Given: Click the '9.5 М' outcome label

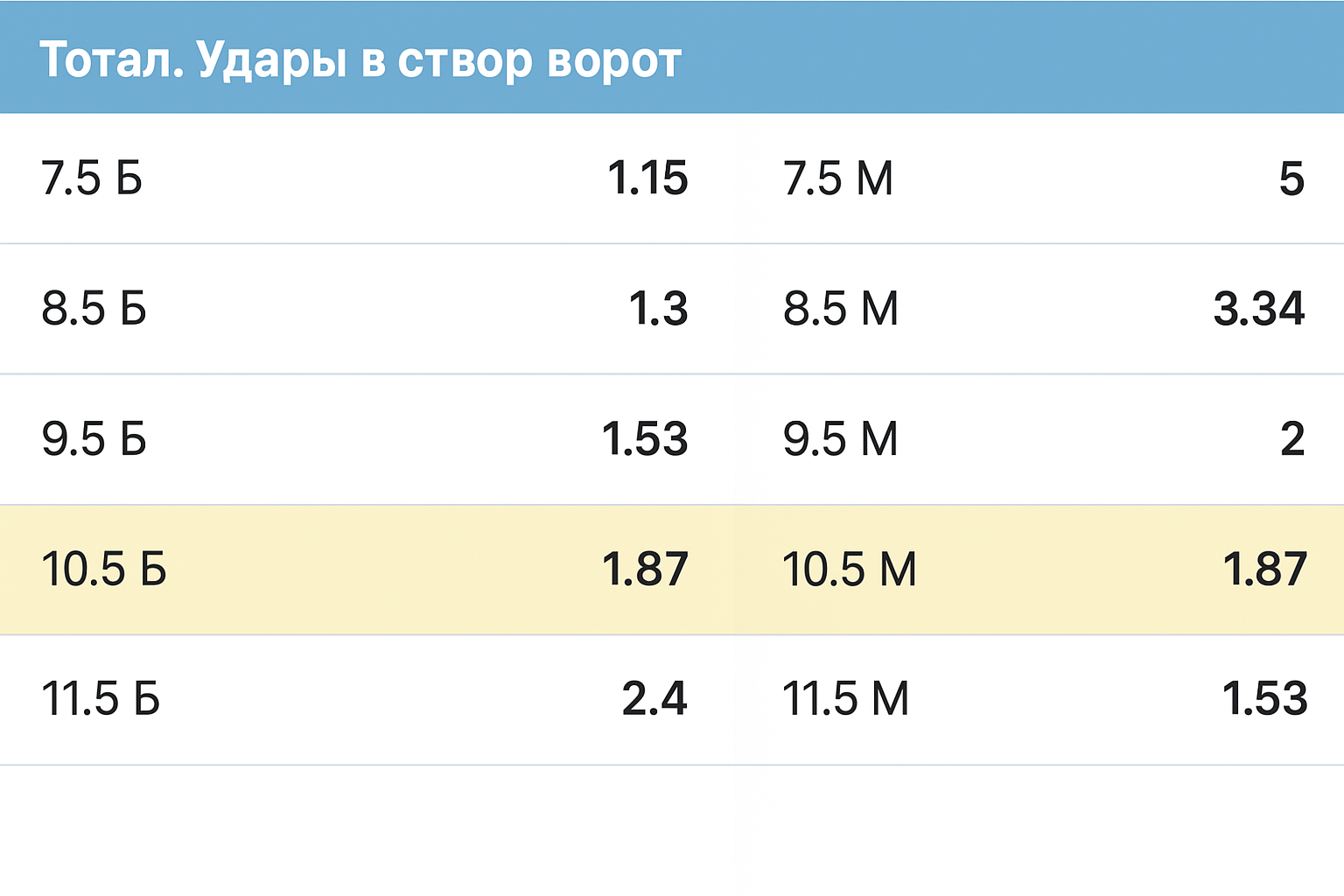Looking at the screenshot, I should click(x=840, y=438).
